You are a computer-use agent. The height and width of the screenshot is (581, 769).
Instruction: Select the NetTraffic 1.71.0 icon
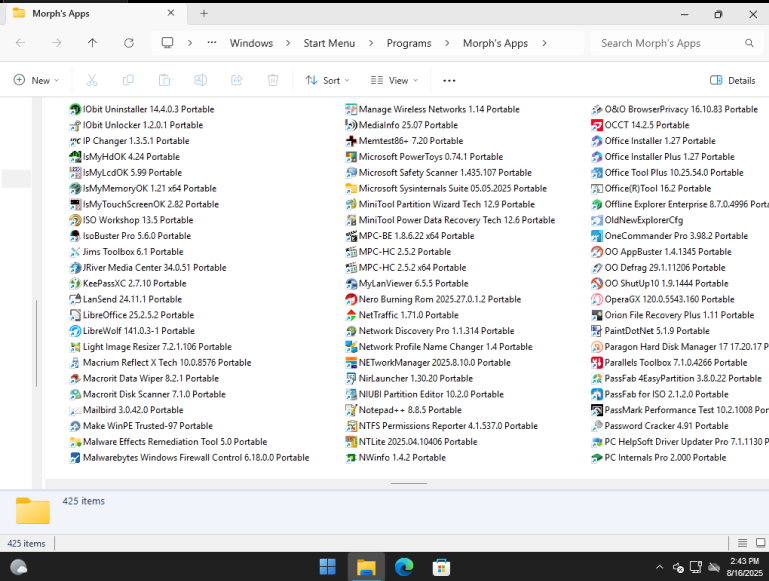click(351, 315)
